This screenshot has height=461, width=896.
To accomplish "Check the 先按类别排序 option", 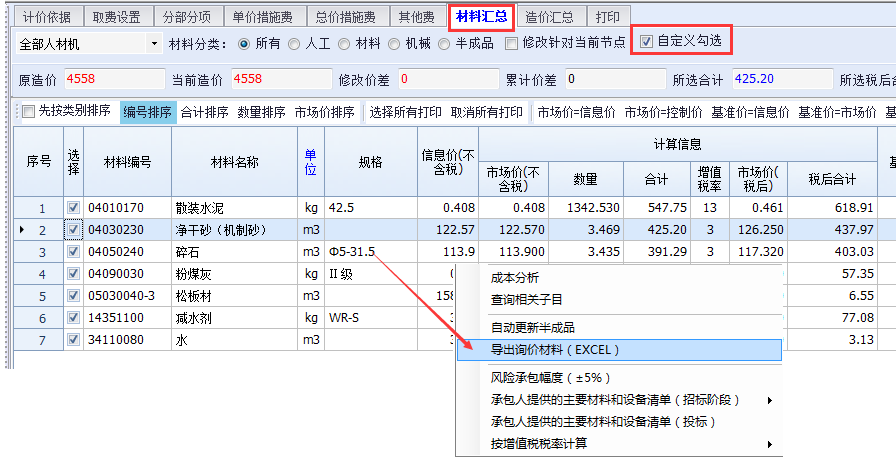I will [28, 112].
